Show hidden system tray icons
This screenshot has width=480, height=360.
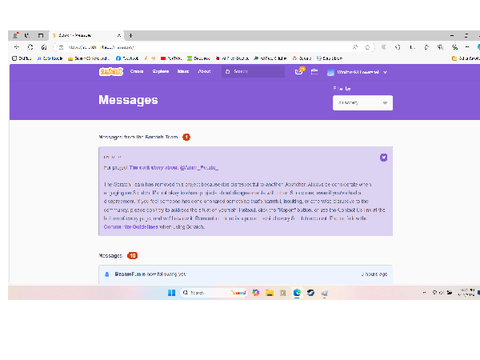click(x=424, y=293)
